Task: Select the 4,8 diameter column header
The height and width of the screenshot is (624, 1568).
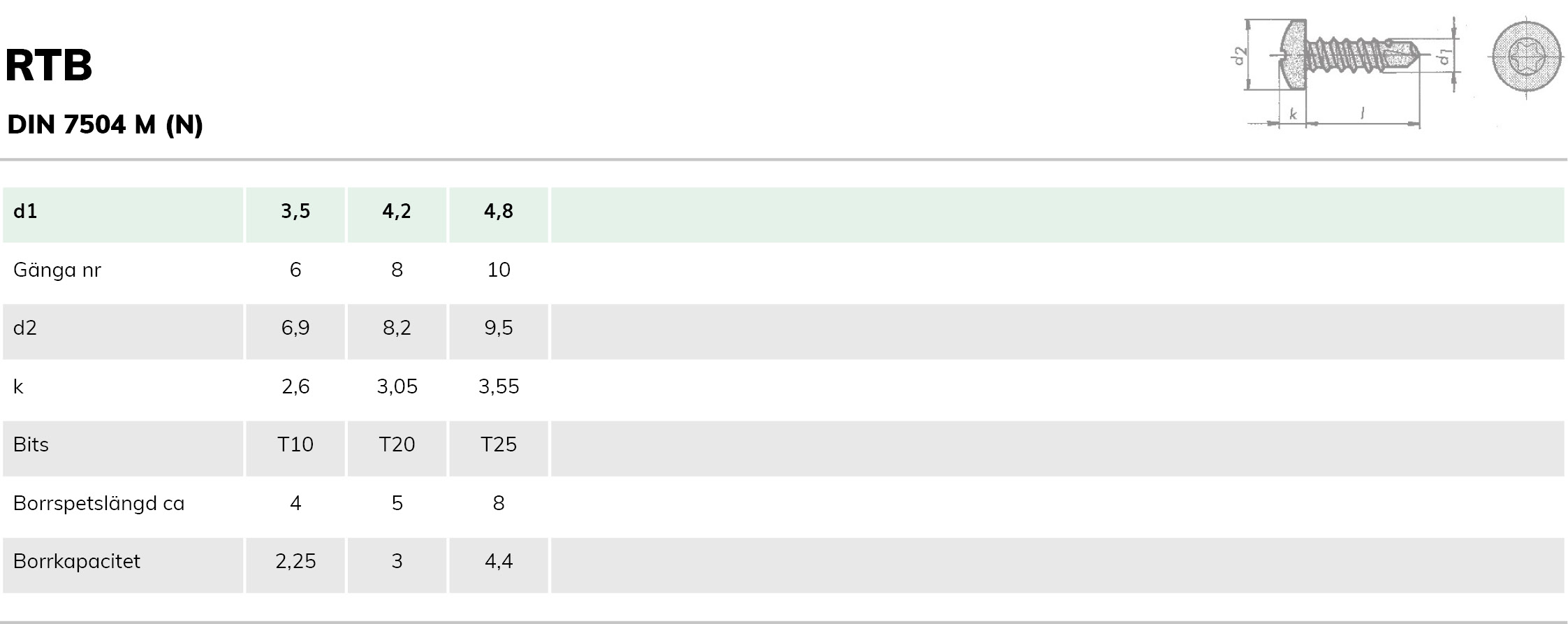Action: (499, 212)
